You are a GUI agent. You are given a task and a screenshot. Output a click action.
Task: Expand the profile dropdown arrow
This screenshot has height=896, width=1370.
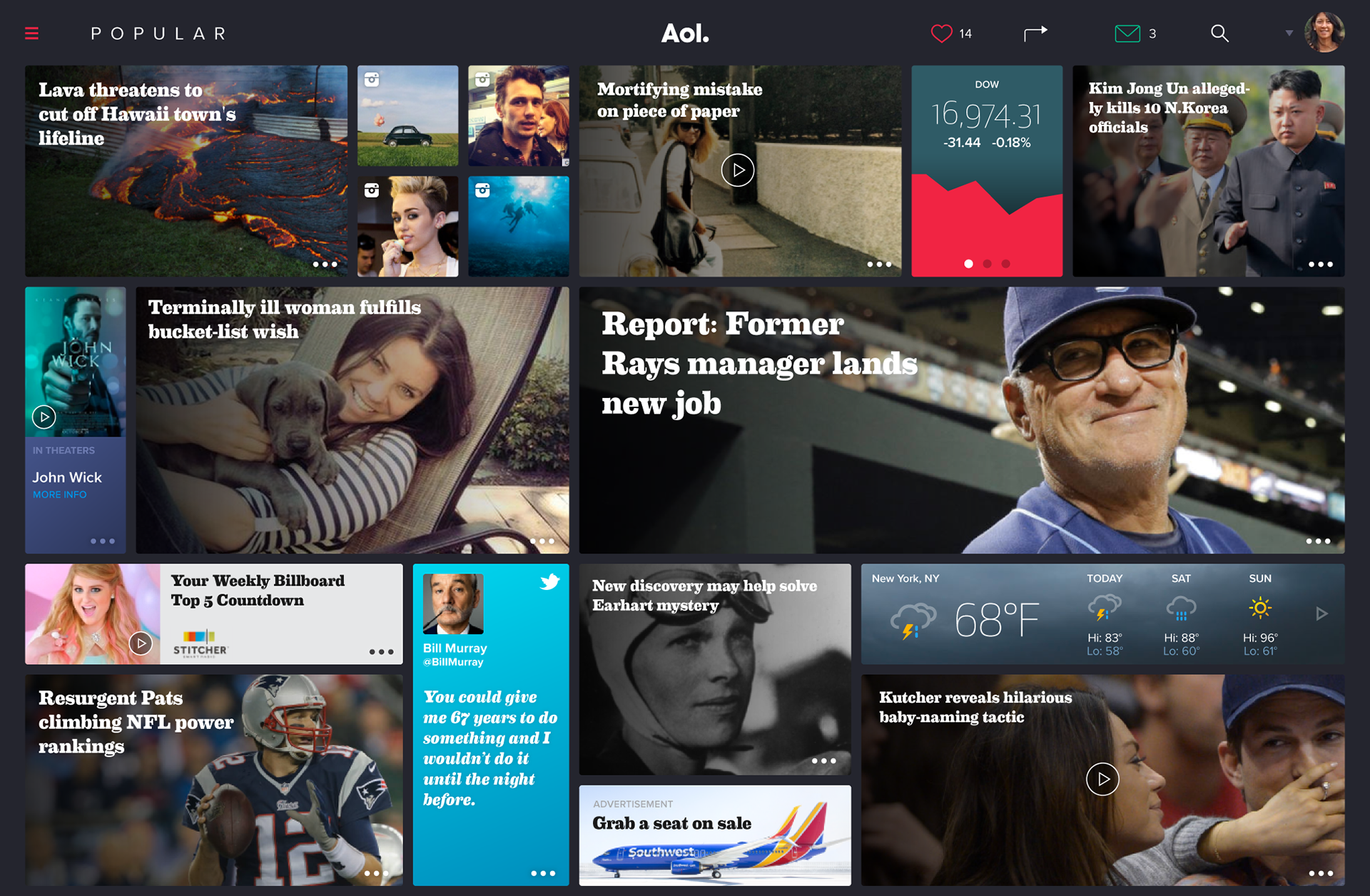1289,34
